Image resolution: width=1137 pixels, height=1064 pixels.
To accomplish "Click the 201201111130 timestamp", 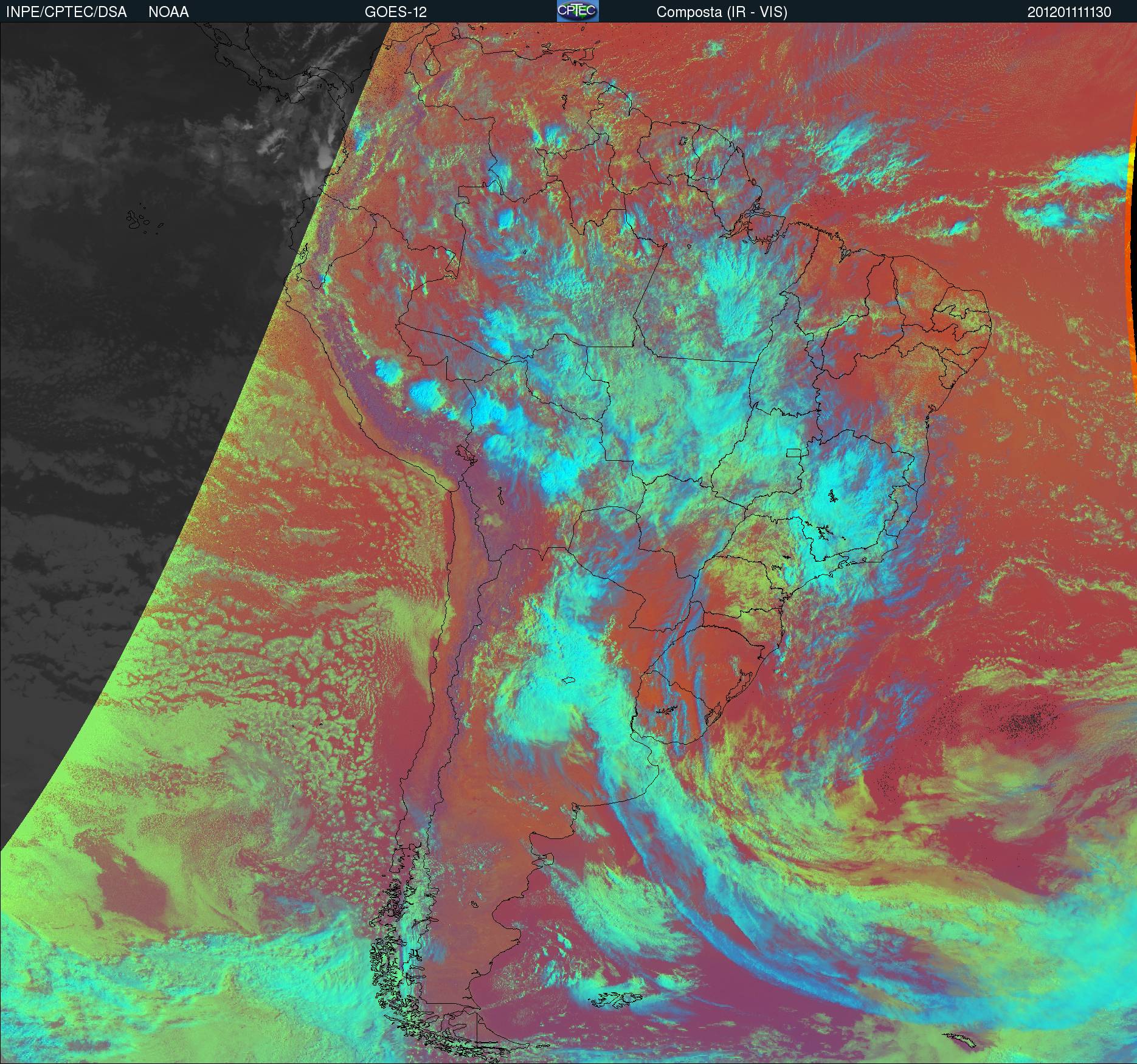I will tap(1070, 12).
